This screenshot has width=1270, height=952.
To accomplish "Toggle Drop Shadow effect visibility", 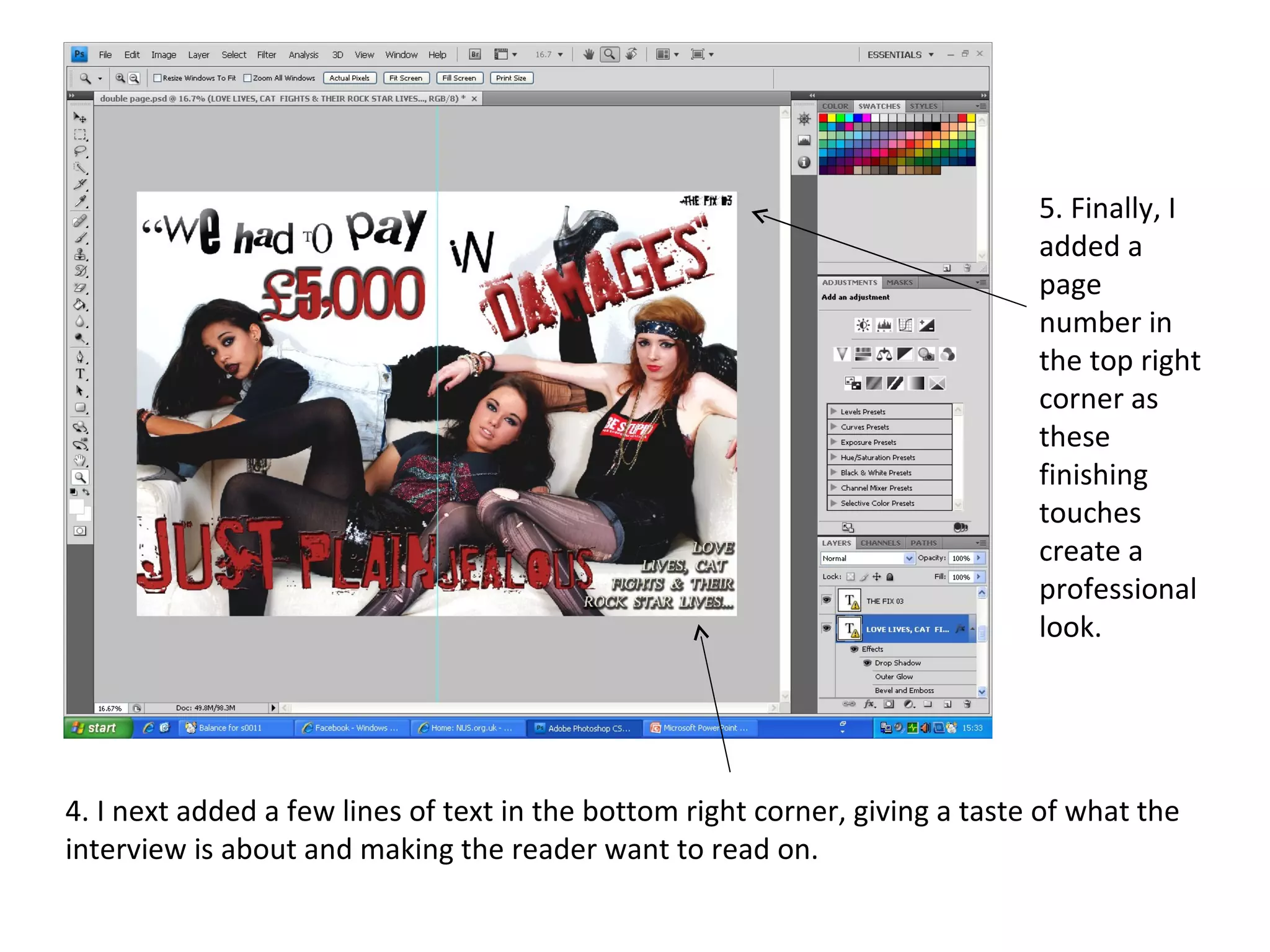I will (x=868, y=663).
